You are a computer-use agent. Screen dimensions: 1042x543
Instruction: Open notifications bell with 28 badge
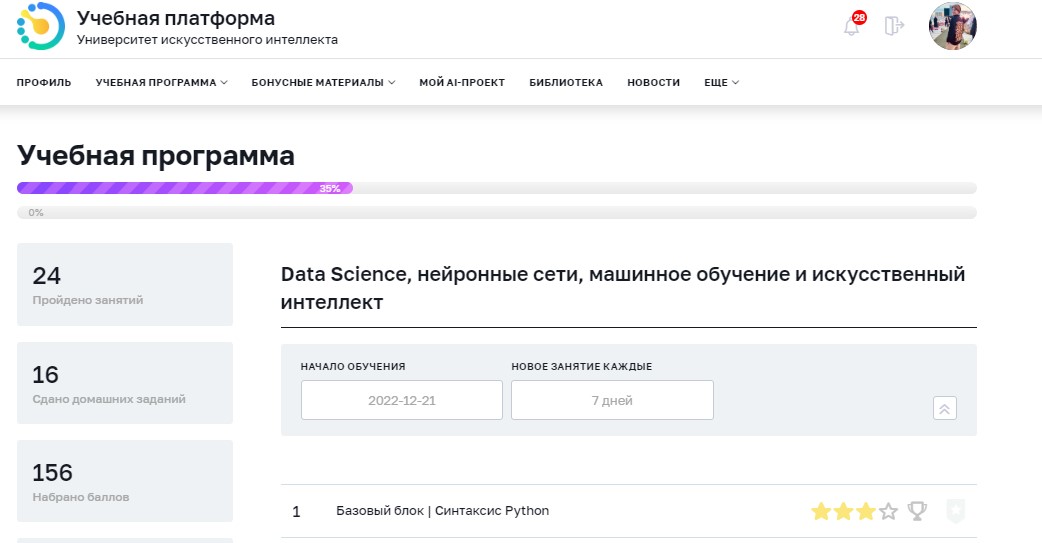[852, 26]
